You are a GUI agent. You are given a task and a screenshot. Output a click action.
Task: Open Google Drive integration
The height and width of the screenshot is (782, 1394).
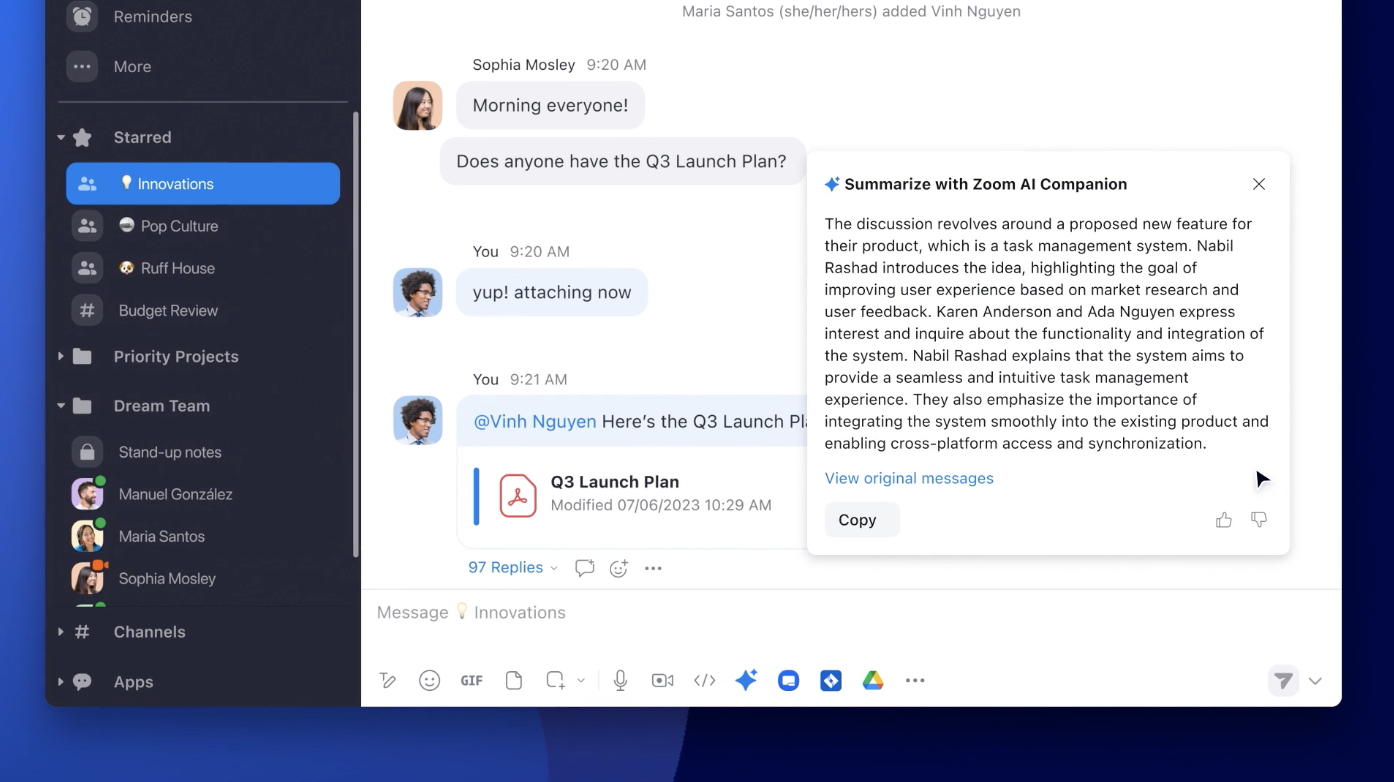click(873, 681)
